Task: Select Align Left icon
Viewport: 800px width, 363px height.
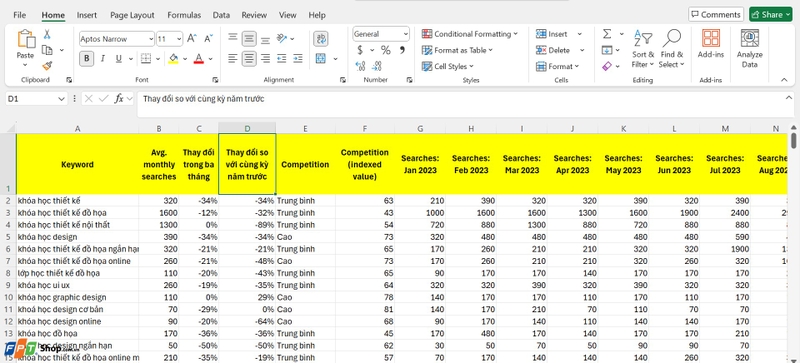Action: [x=233, y=59]
